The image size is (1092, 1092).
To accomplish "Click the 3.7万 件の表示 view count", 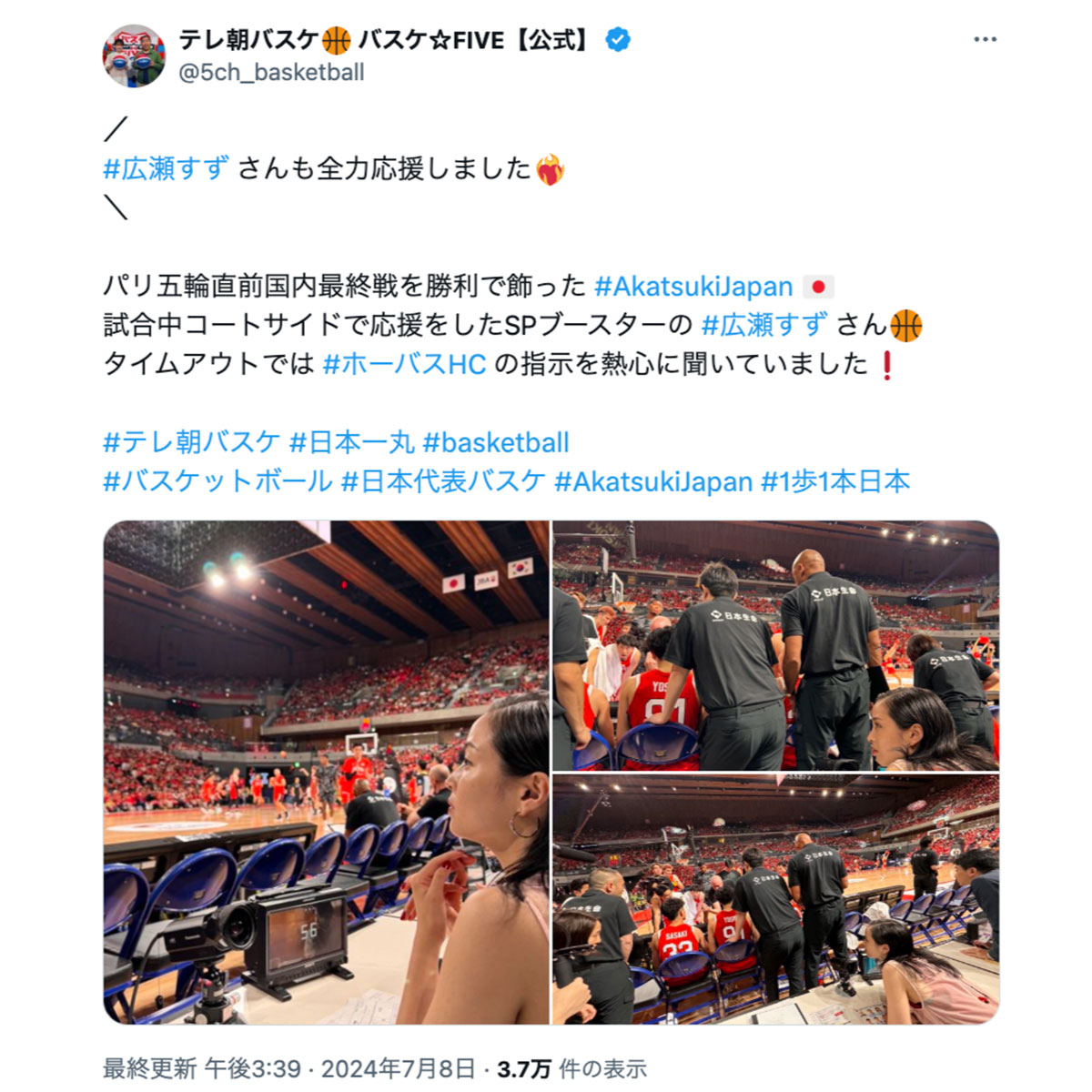I will coord(572,1068).
